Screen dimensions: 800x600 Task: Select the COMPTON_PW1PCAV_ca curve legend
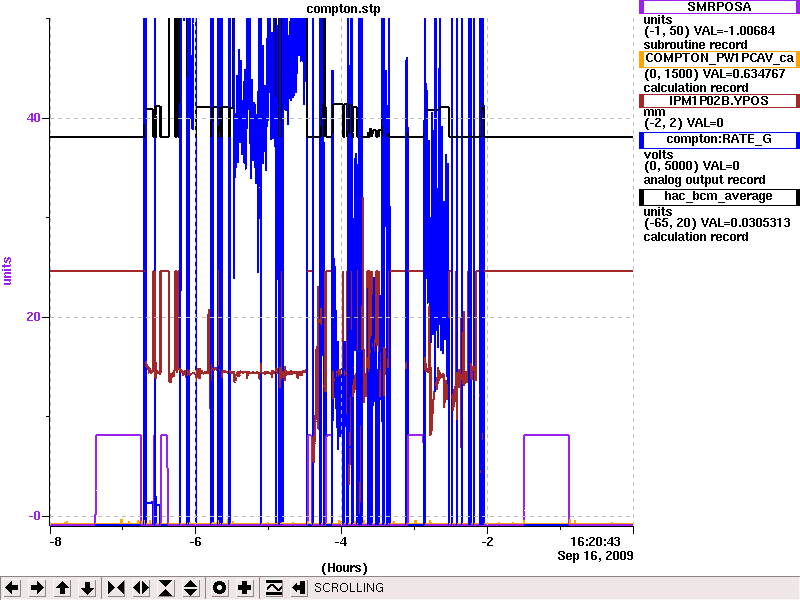click(719, 58)
